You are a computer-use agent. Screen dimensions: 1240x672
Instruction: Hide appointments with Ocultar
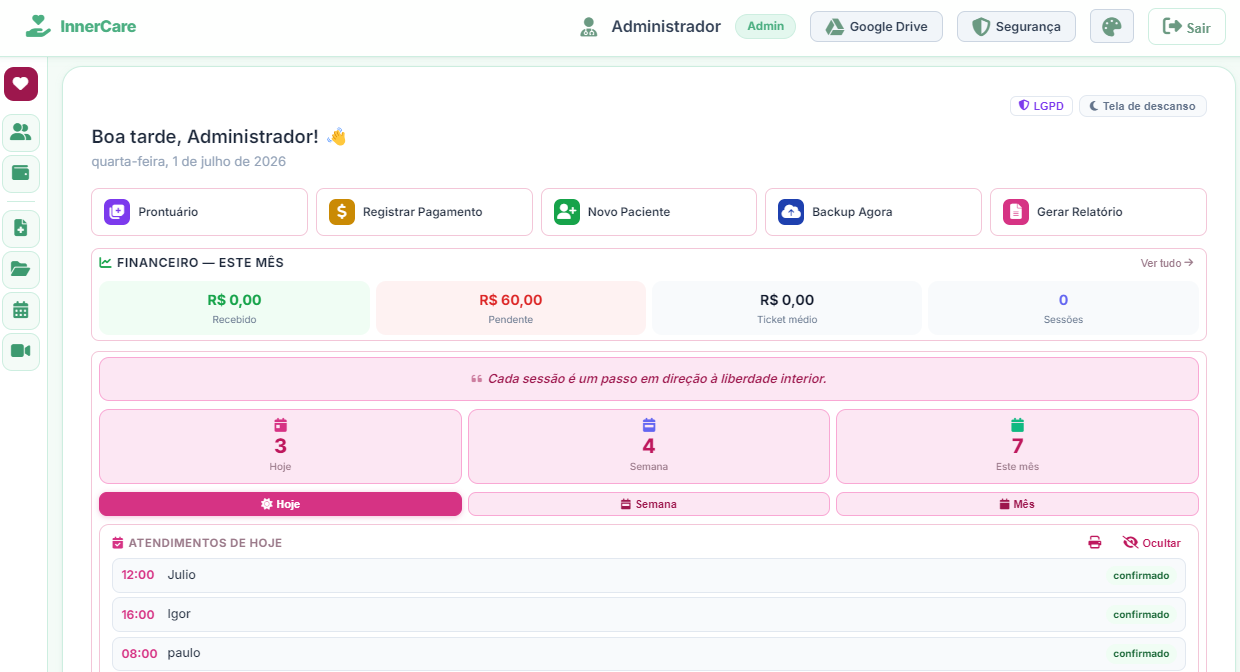pos(1152,542)
